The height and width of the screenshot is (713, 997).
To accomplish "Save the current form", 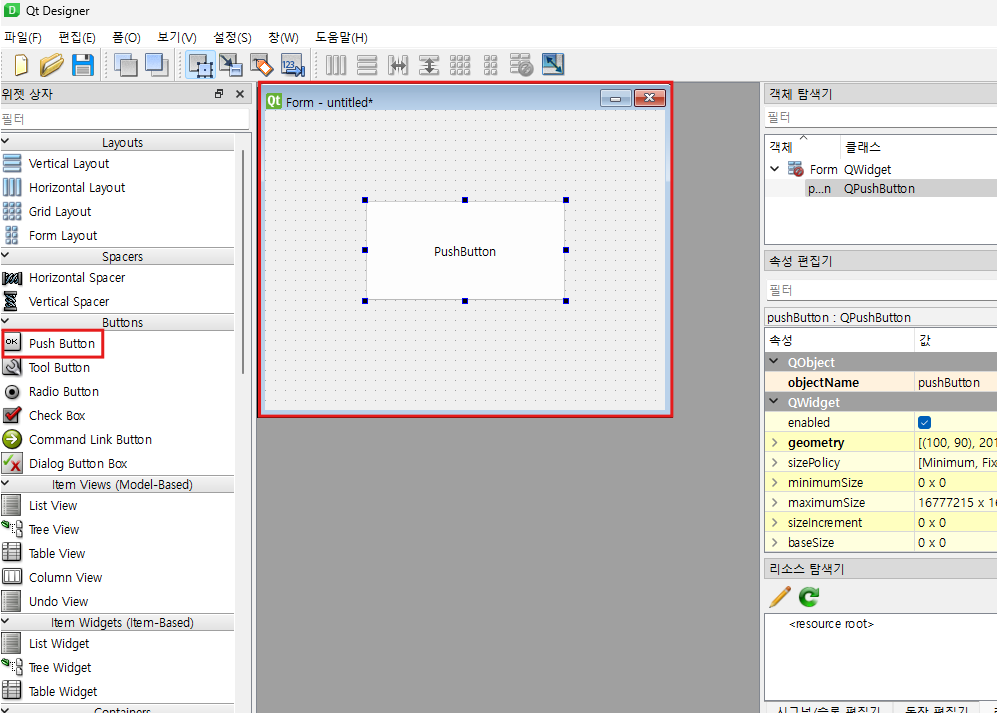I will pos(83,65).
